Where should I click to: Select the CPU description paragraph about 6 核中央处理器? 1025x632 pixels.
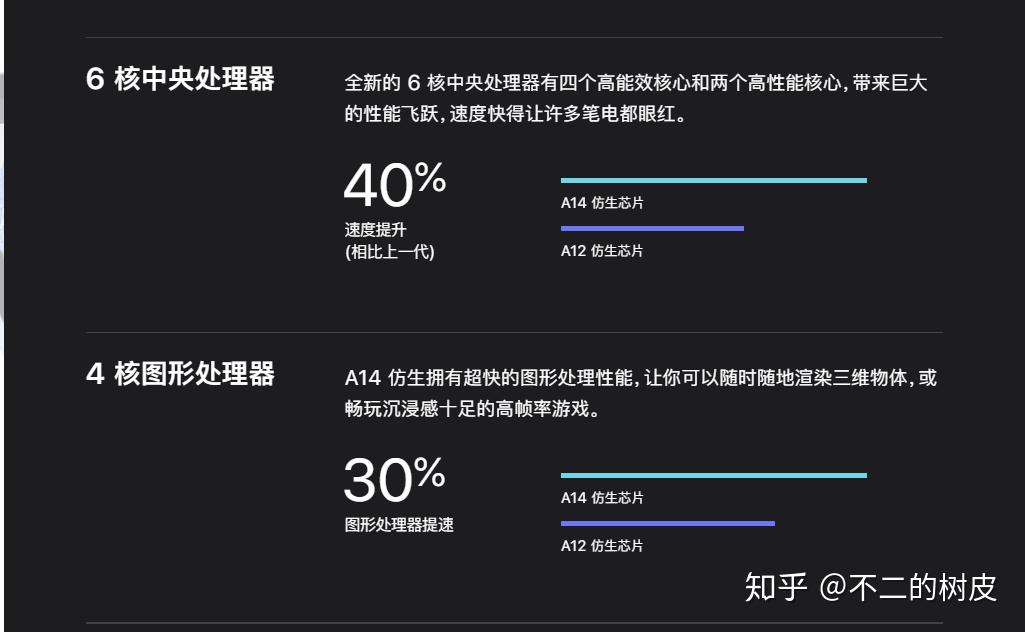[635, 98]
